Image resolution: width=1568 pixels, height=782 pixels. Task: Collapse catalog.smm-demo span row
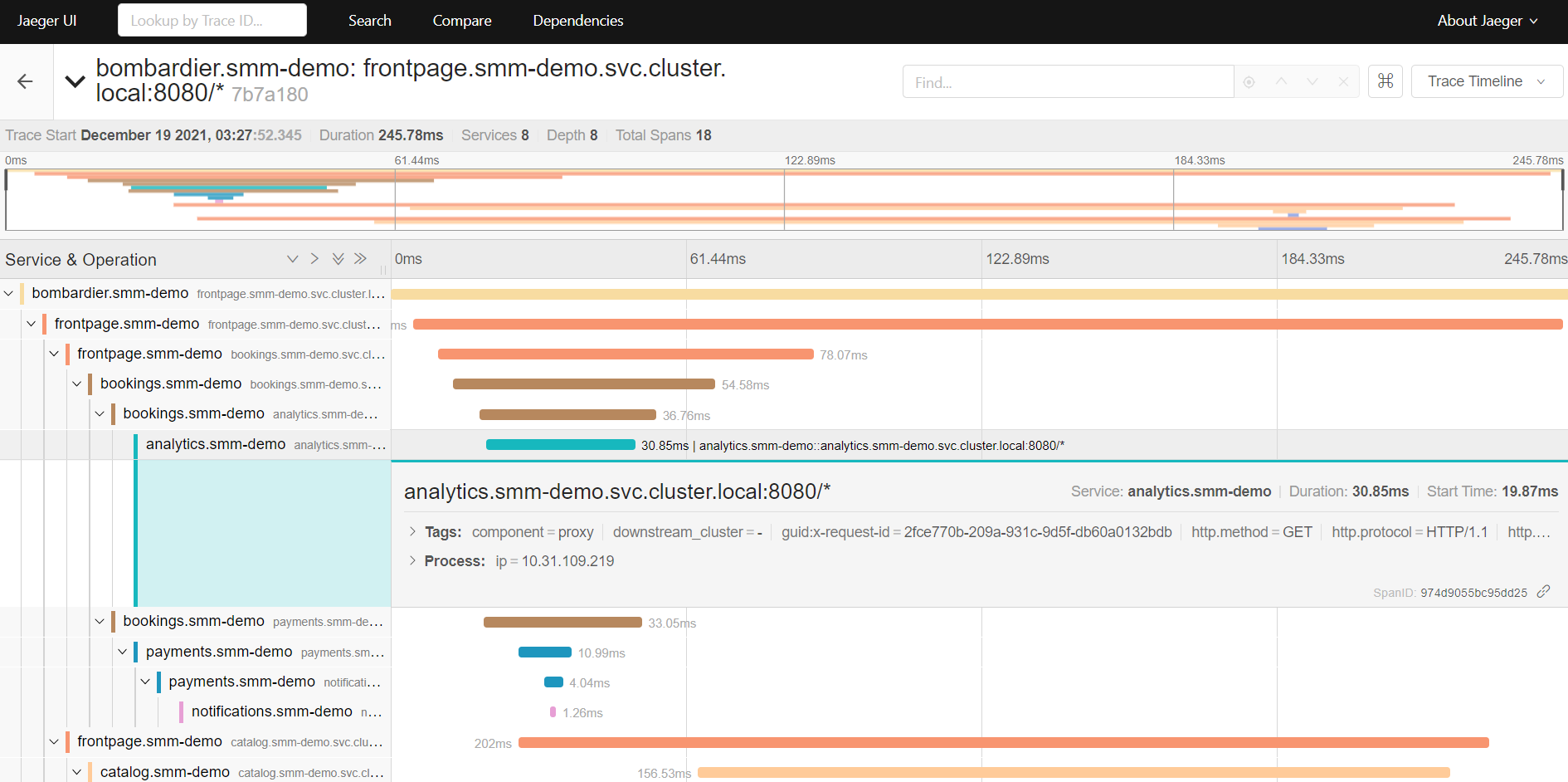(x=77, y=772)
